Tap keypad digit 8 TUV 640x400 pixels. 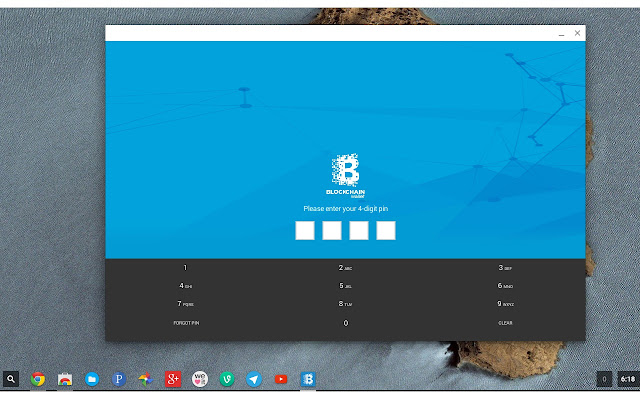pyautogui.click(x=345, y=304)
